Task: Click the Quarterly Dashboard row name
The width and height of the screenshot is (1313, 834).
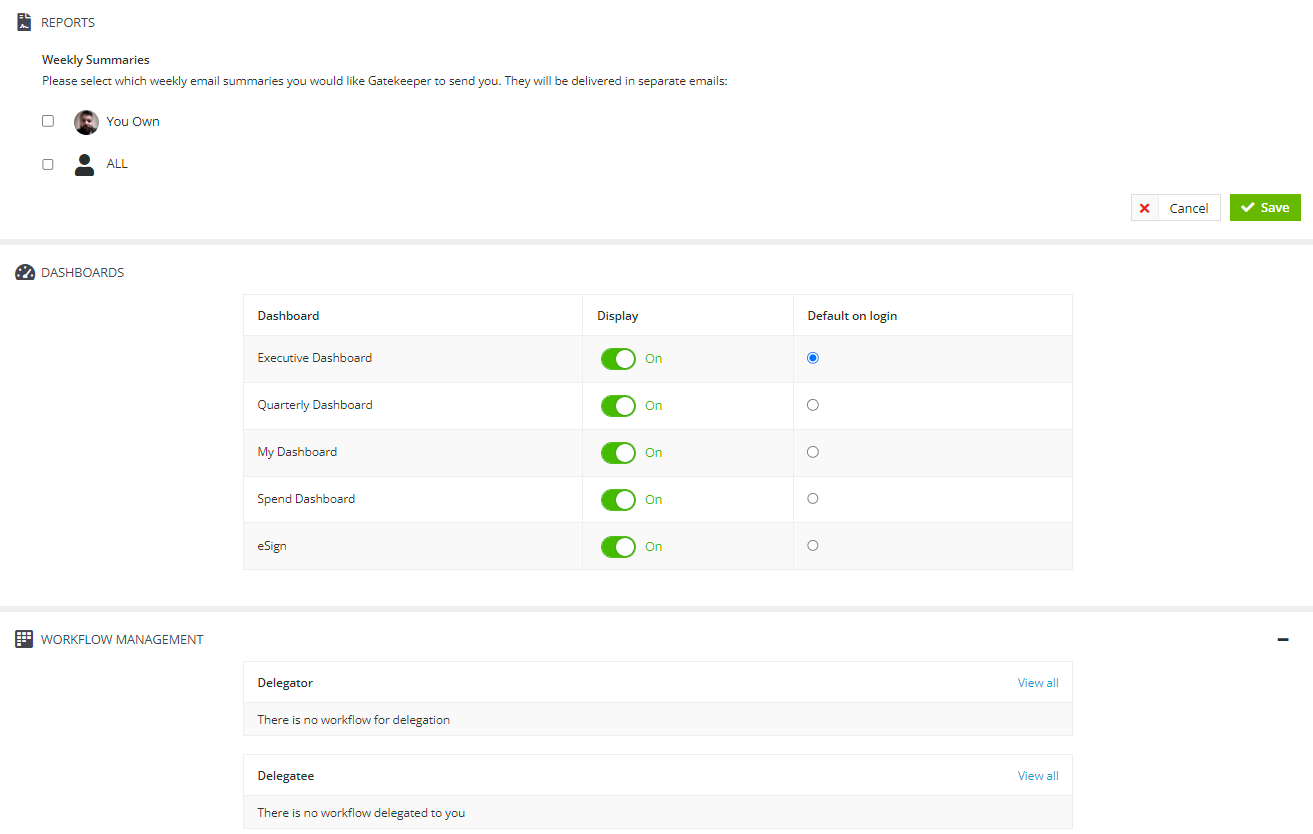Action: (315, 405)
